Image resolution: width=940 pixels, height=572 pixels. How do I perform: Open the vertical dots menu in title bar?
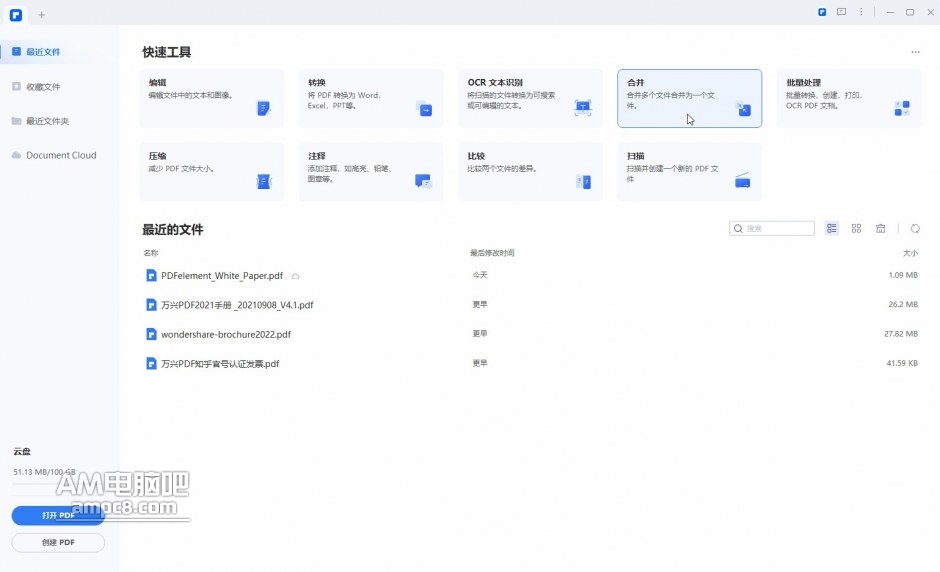click(x=861, y=12)
